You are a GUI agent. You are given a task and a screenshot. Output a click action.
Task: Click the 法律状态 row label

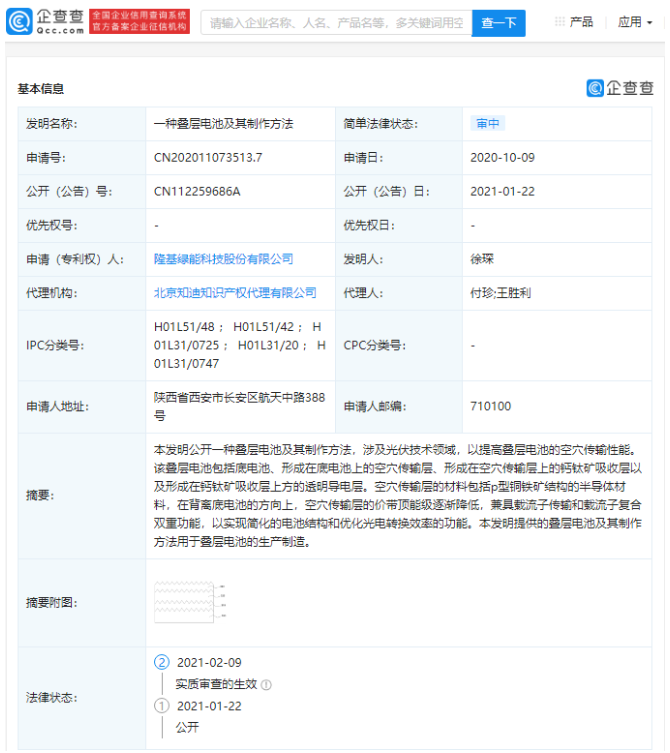point(51,697)
